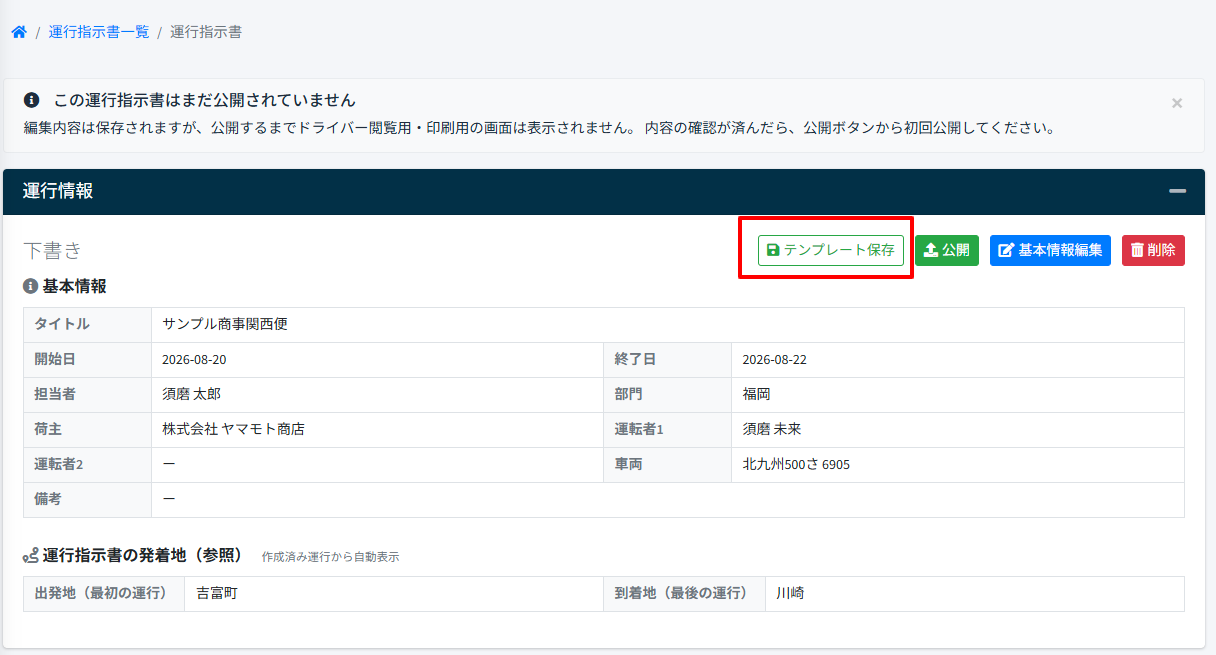Go to home via breadcrumb house icon
The width and height of the screenshot is (1216, 655).
point(19,32)
